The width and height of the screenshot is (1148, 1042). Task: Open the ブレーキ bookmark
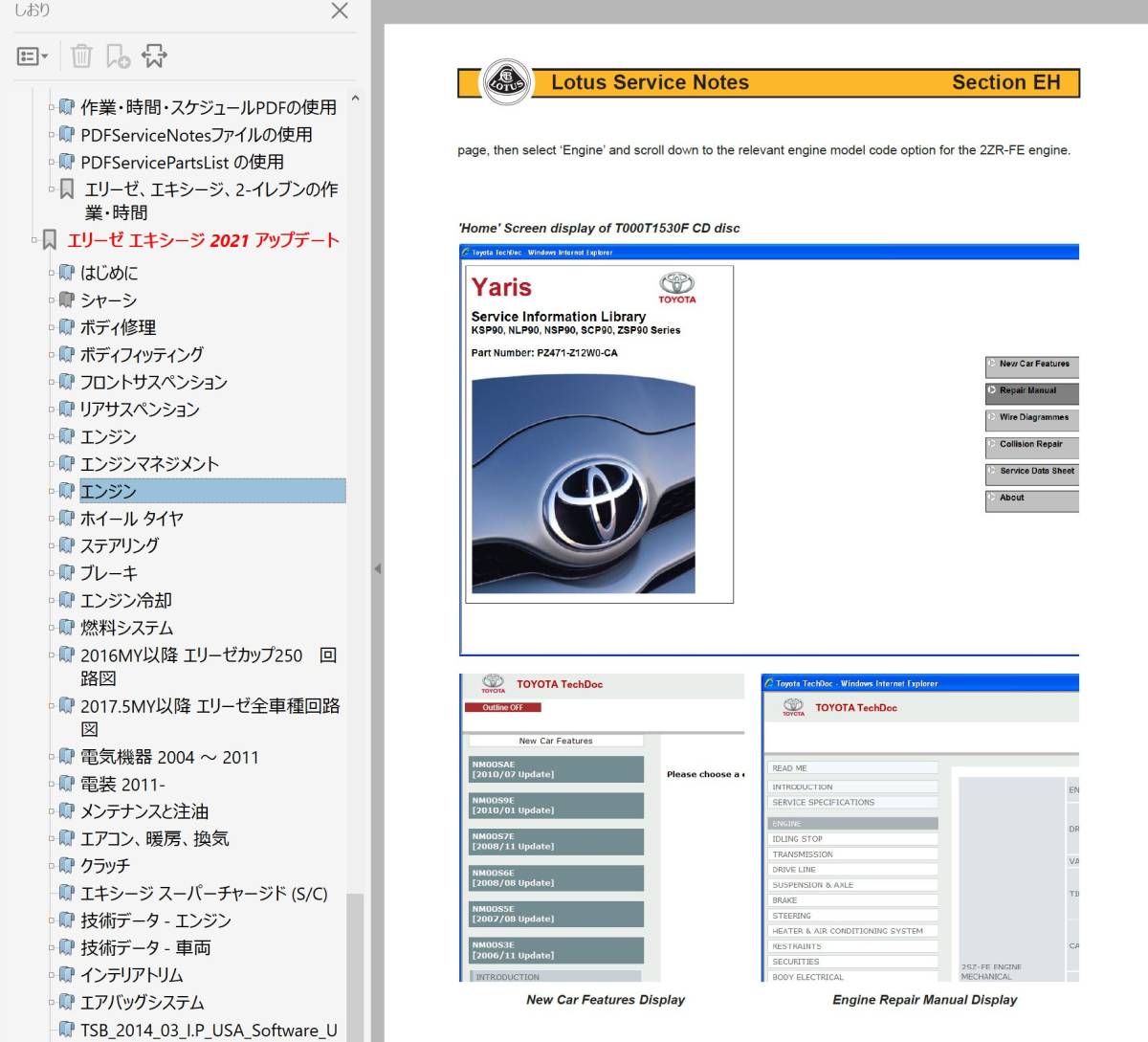[x=109, y=572]
